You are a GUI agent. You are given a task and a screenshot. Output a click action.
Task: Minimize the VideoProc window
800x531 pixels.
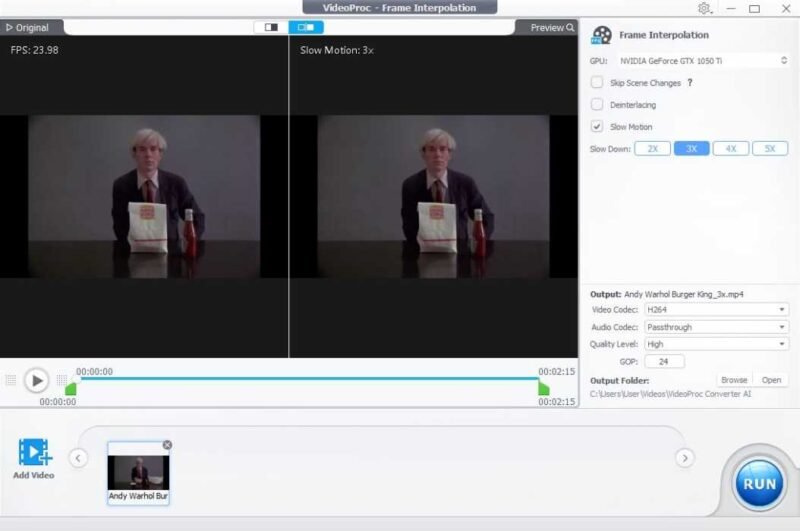(731, 9)
